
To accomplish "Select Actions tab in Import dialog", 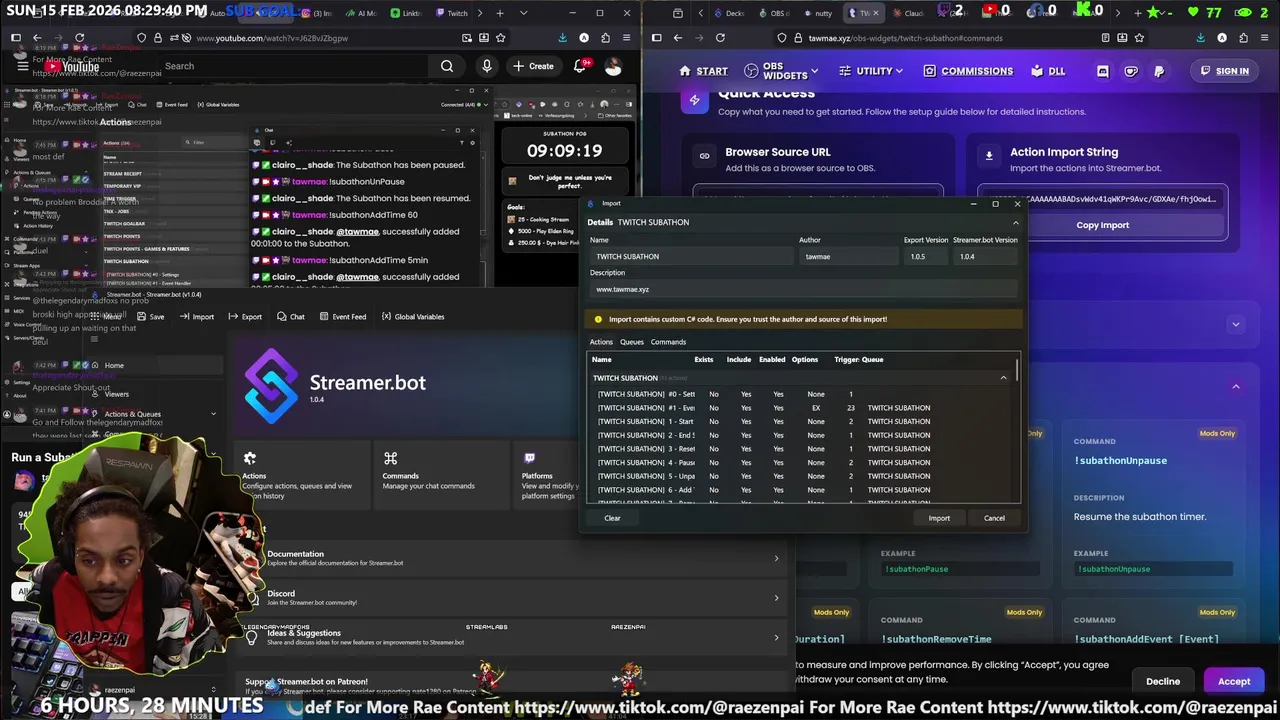I will click(x=601, y=342).
